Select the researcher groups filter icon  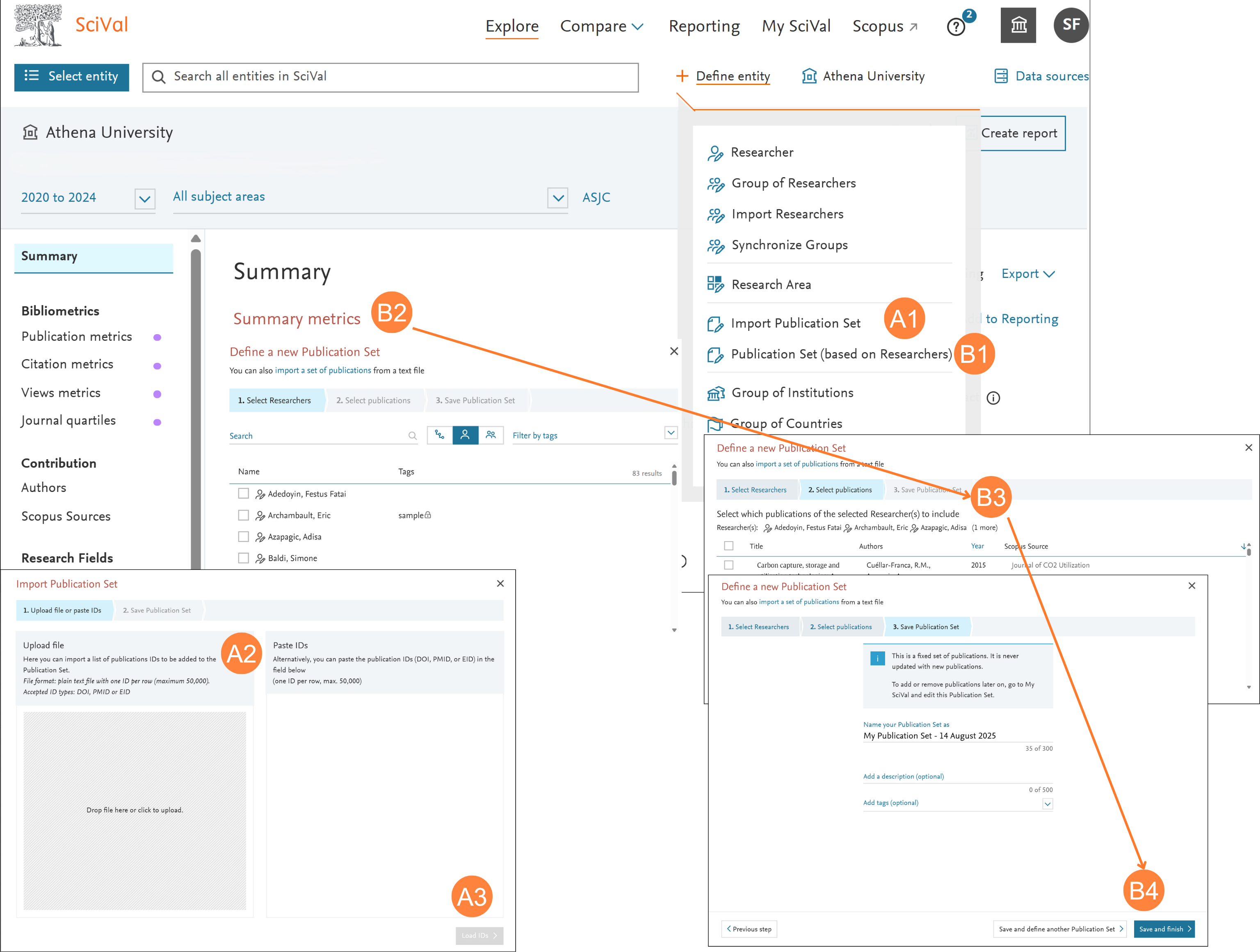point(491,435)
